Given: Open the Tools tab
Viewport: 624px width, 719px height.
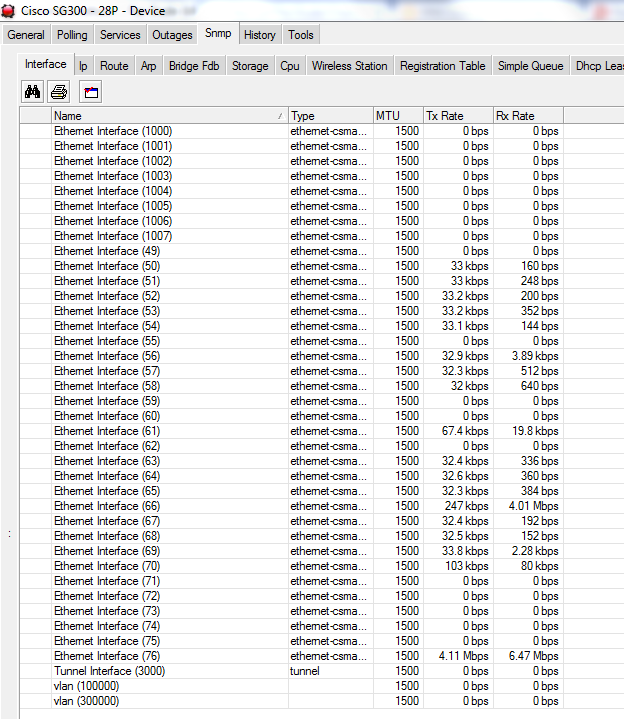Looking at the screenshot, I should [x=301, y=35].
